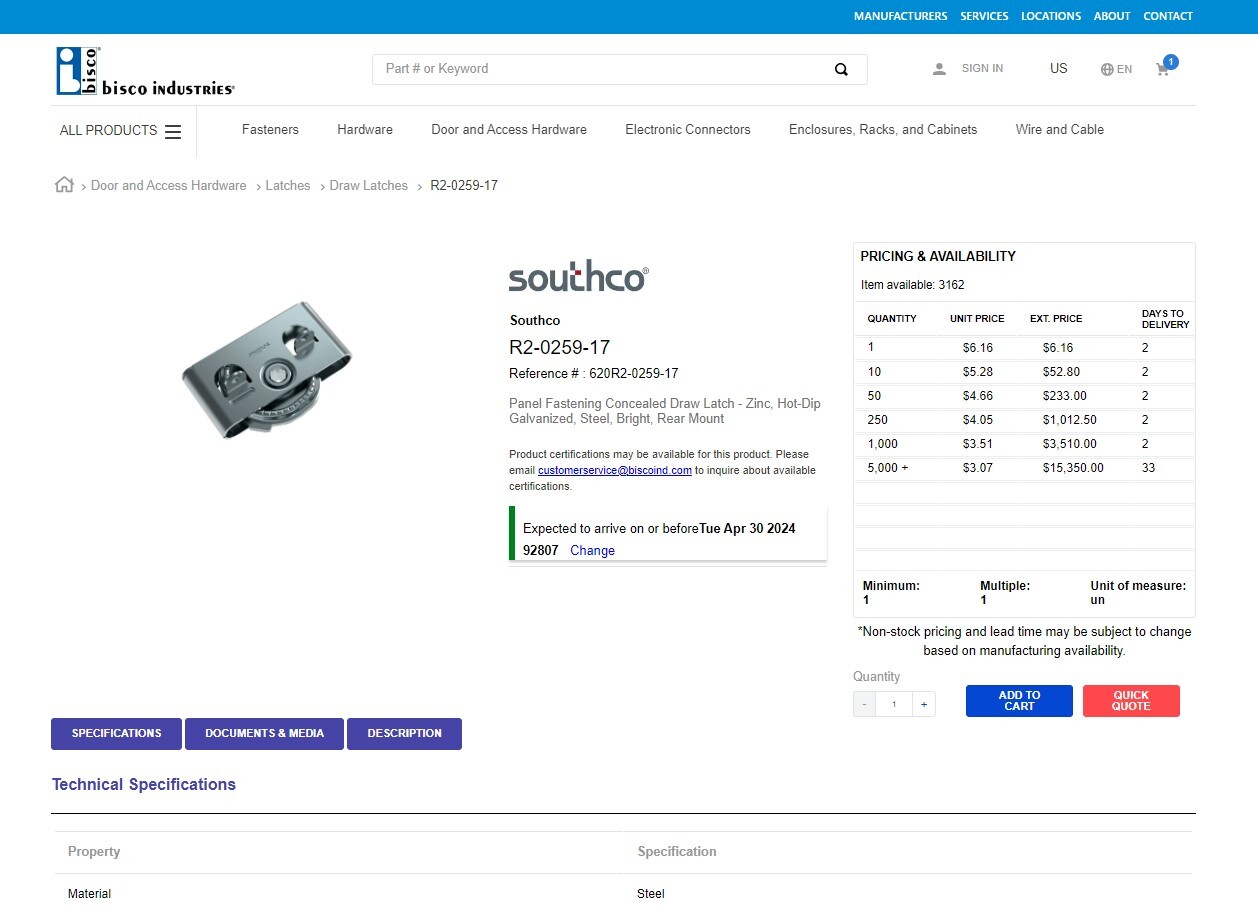Viewport: 1258px width, 906px height.
Task: Click the Southco brand logo
Action: point(578,276)
